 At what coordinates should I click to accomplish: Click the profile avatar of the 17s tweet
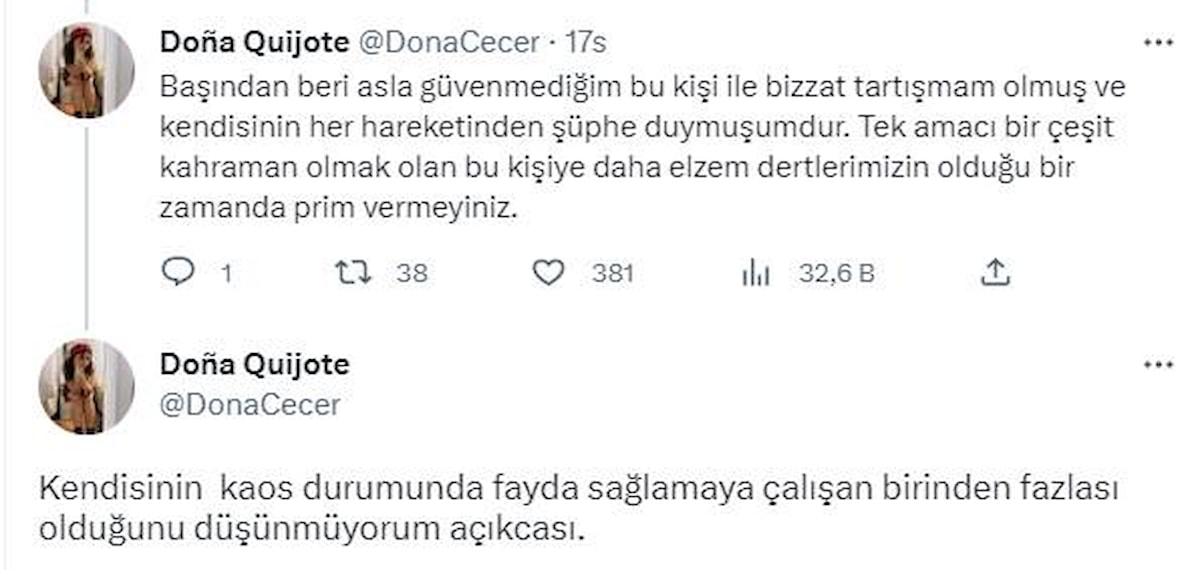click(86, 70)
